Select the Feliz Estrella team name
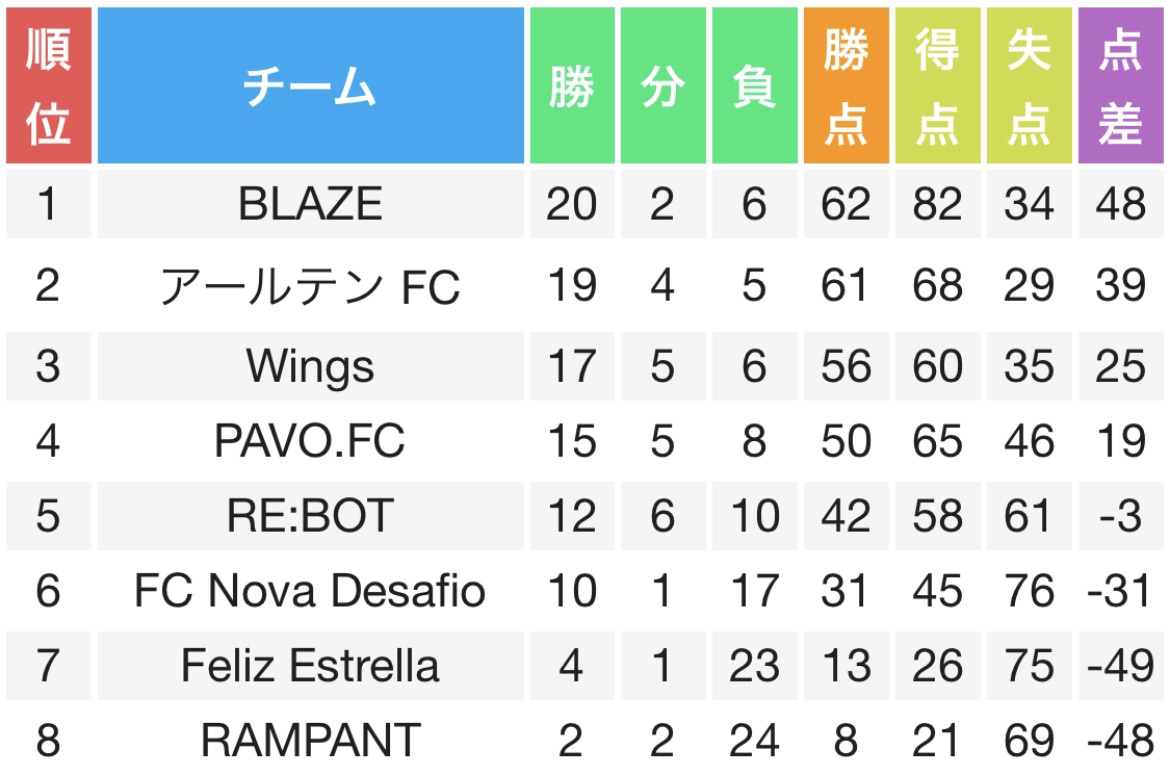The image size is (1170, 782). click(310, 665)
